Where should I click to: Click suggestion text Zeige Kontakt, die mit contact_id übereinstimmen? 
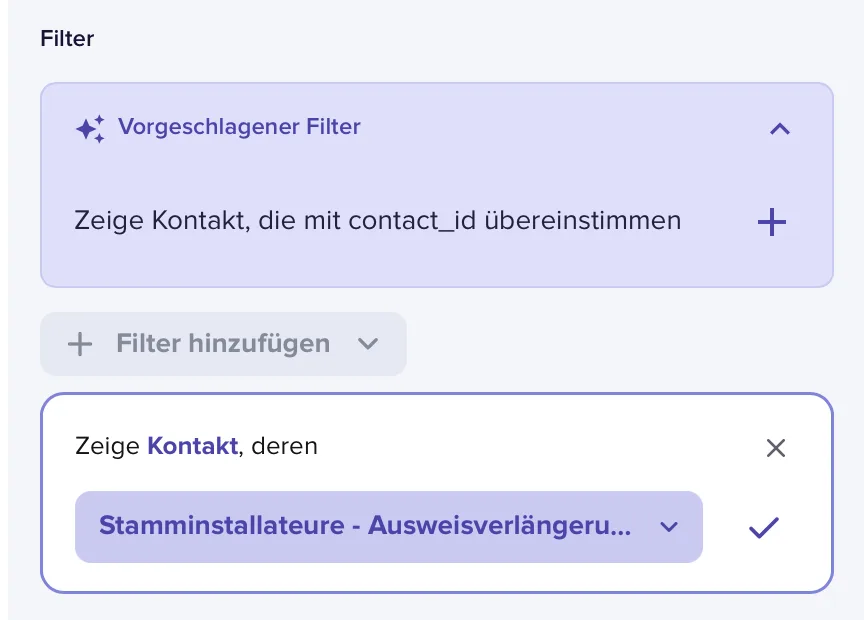[x=377, y=221]
